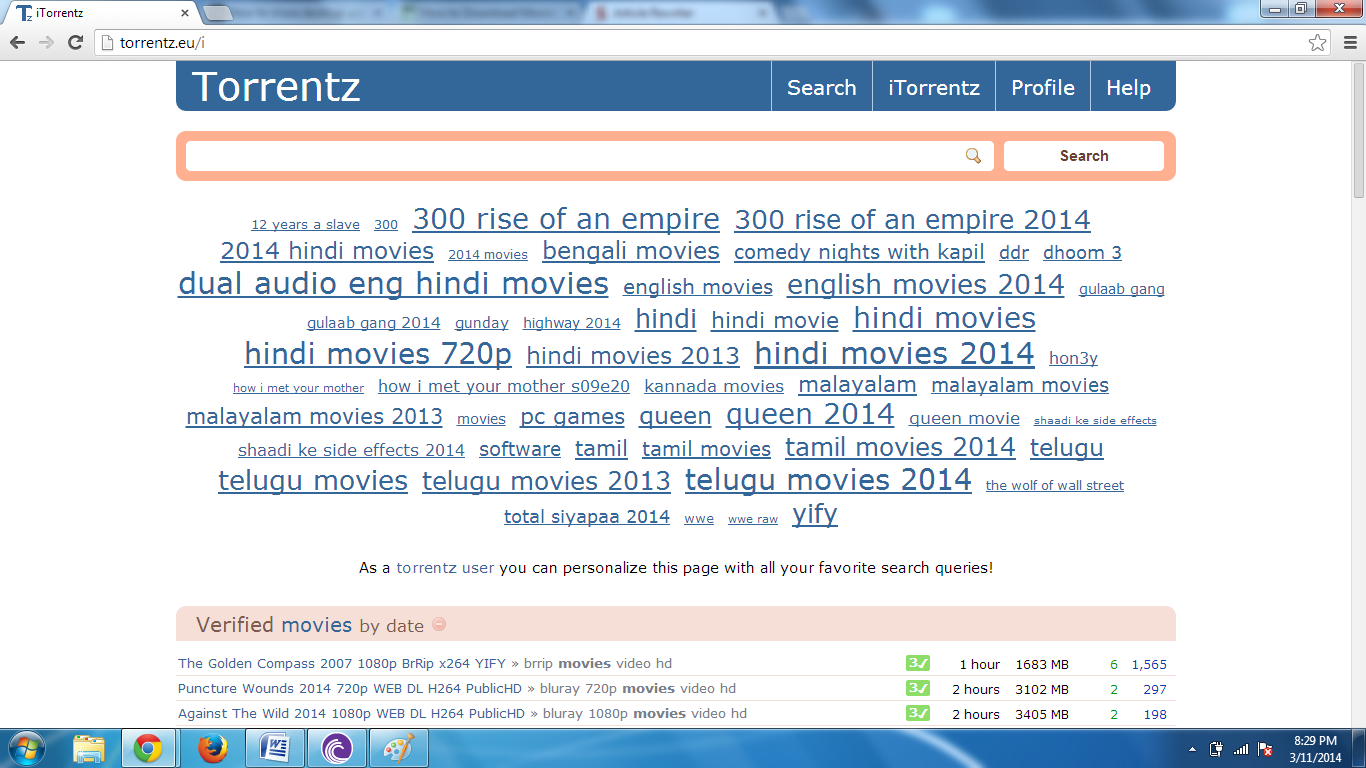Open 'hon3y' tag link
This screenshot has width=1366, height=768.
[1073, 358]
